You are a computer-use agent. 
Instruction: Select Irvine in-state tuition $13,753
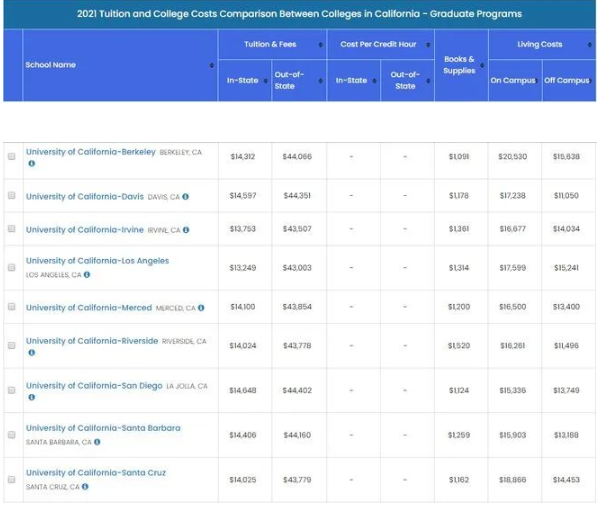tap(243, 229)
